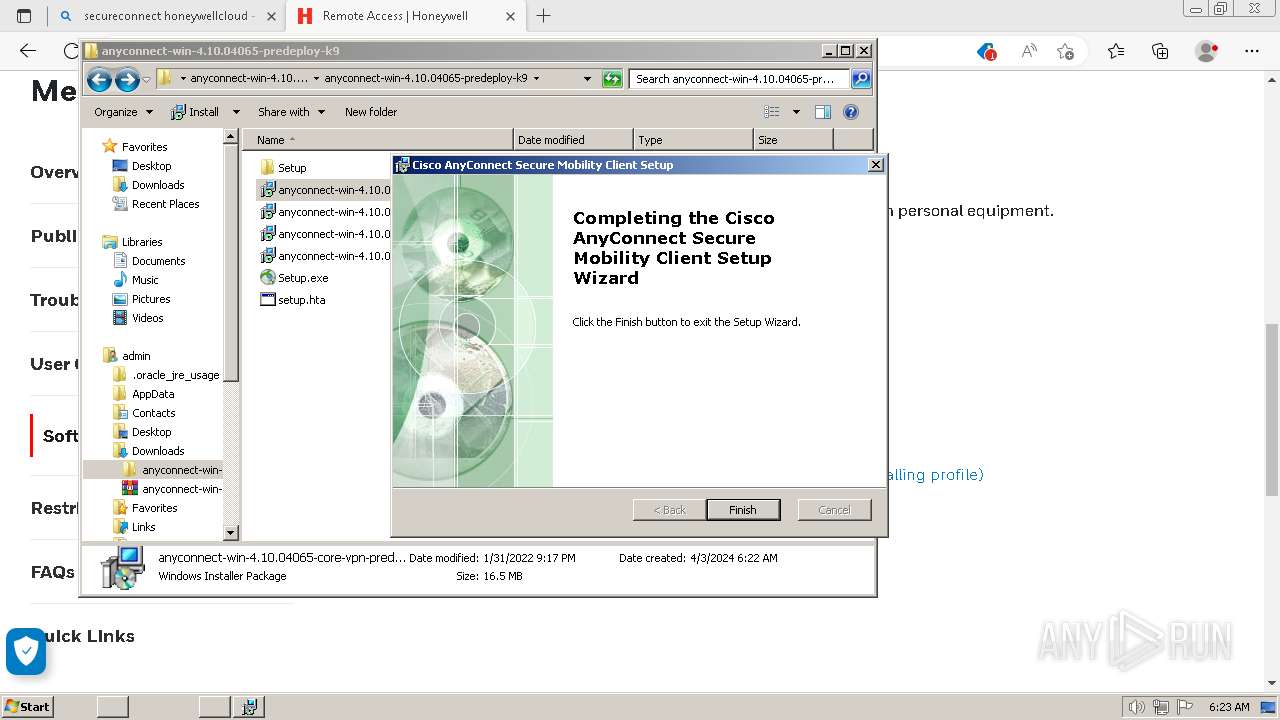This screenshot has width=1280, height=720.
Task: Switch to the secureconnect honeywellcloud tab
Action: point(166,16)
